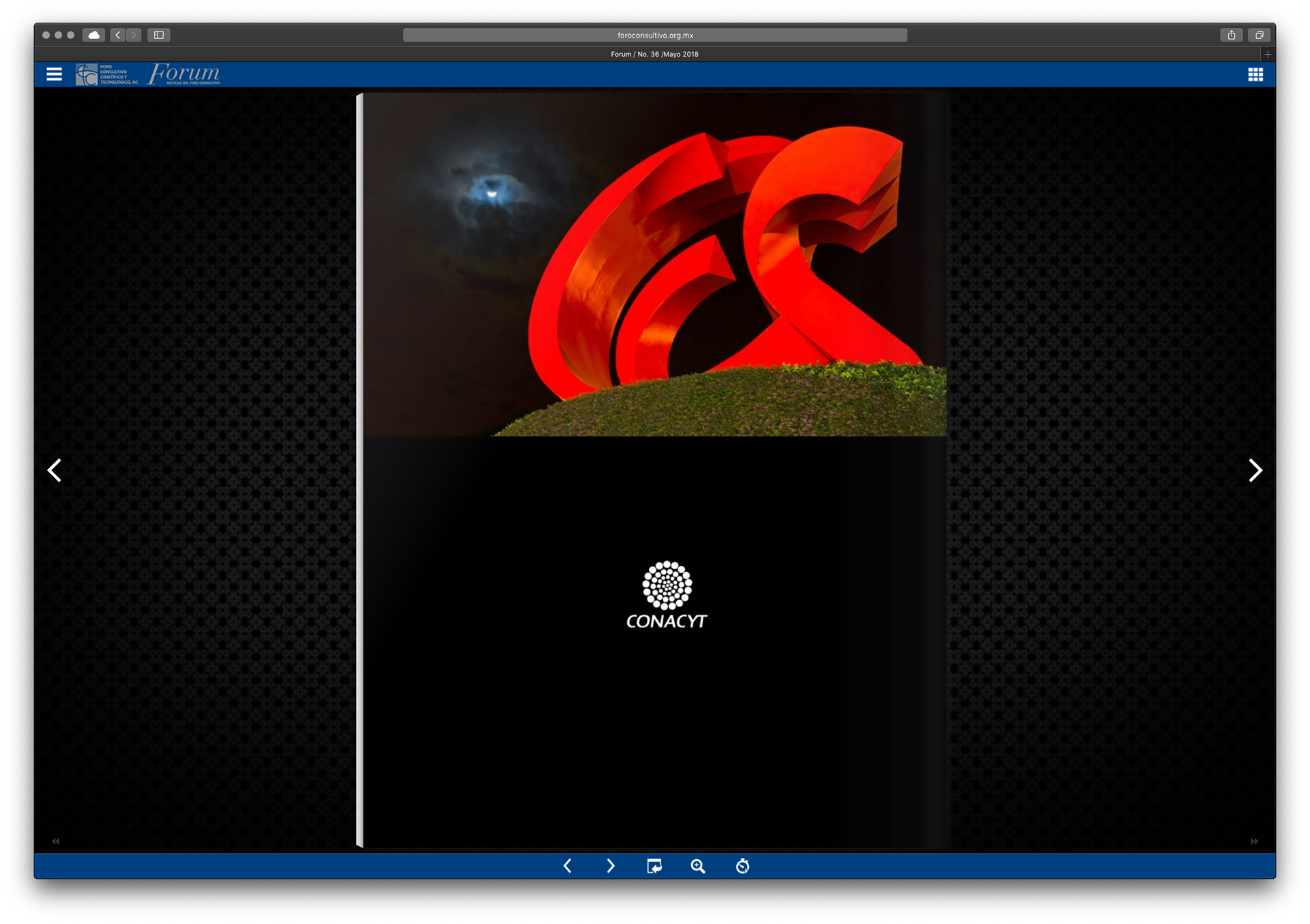The height and width of the screenshot is (924, 1310).
Task: Click the zoom-in magnifier in the bottom toolbar
Action: coord(697,866)
